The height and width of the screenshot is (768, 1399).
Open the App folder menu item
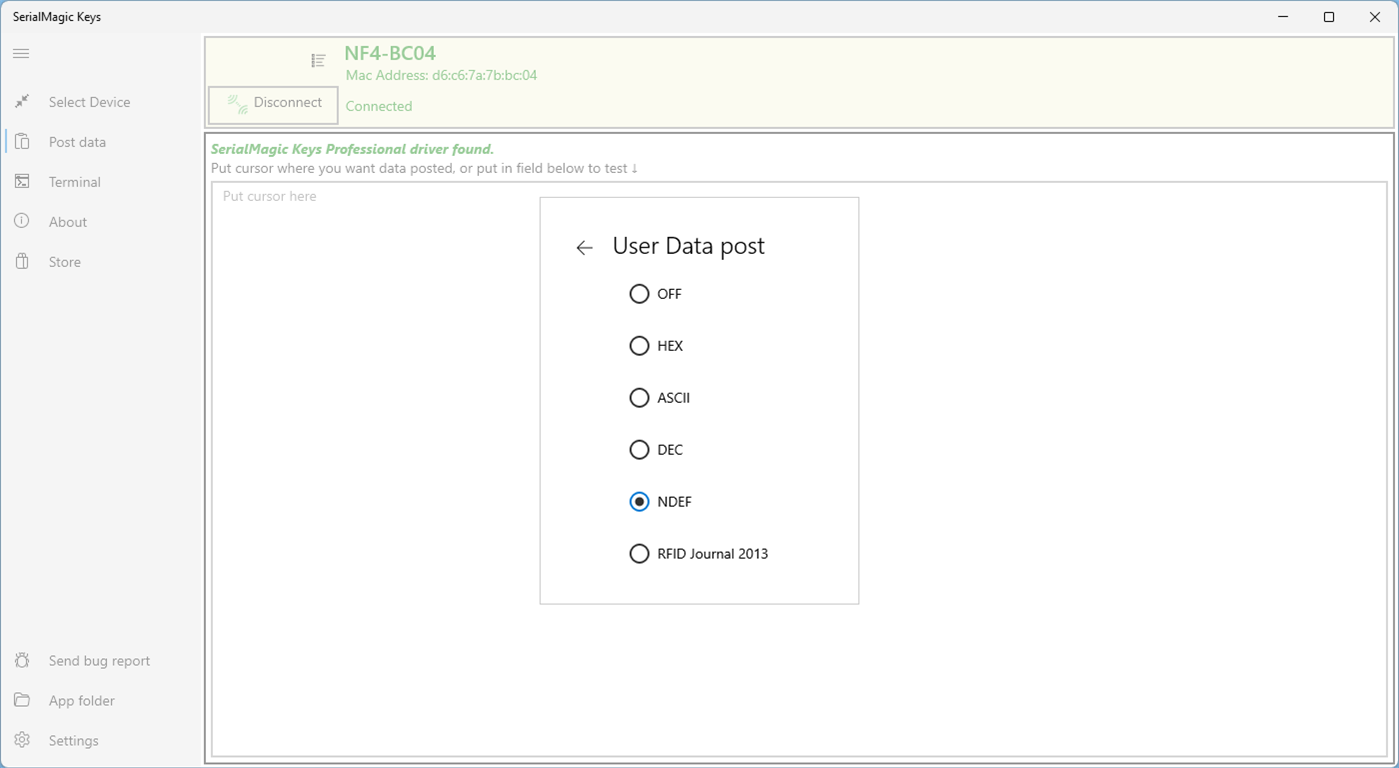coord(81,701)
